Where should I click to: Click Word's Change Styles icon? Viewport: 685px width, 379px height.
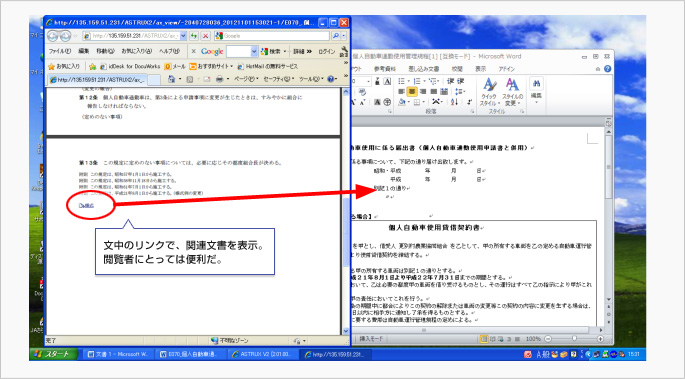[x=512, y=92]
